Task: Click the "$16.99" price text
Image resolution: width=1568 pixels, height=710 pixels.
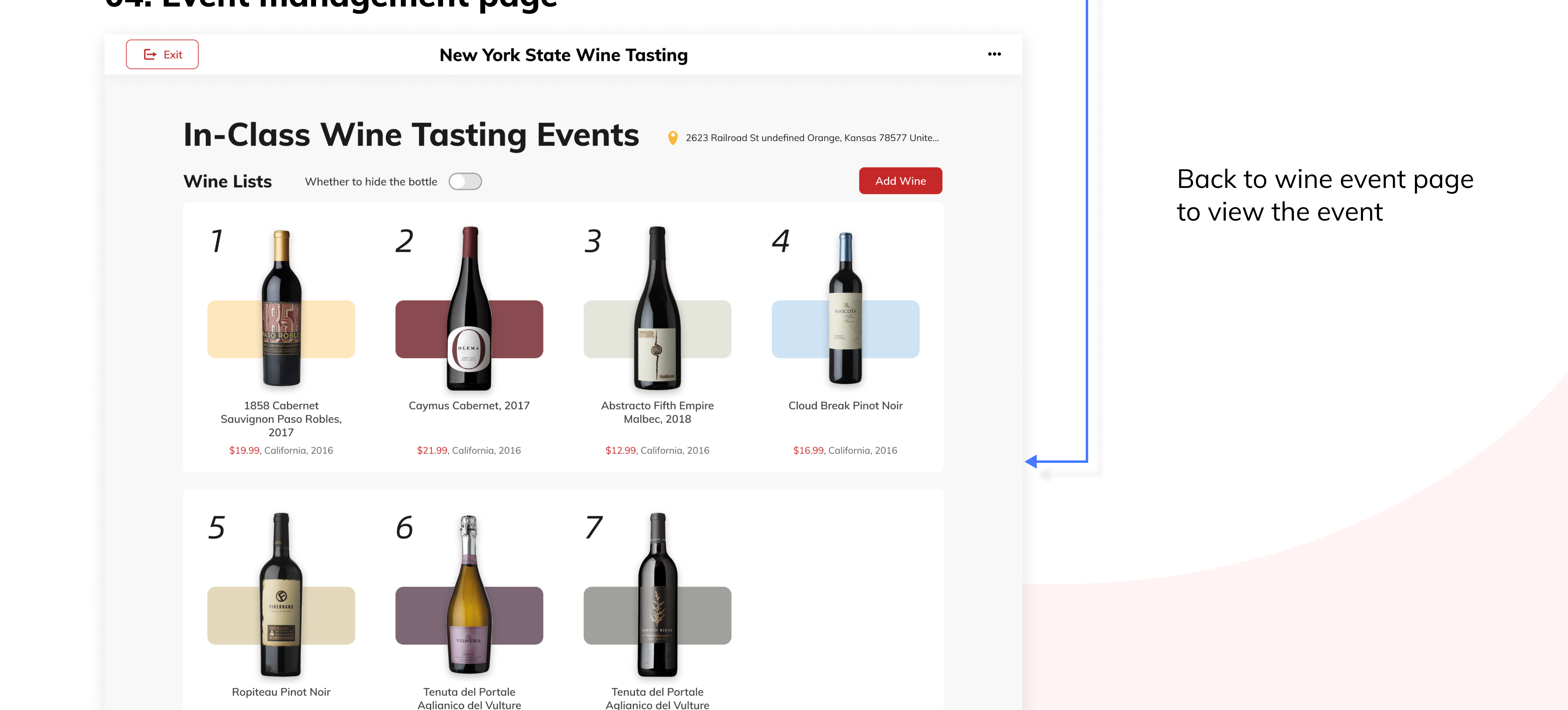Action: coord(808,451)
